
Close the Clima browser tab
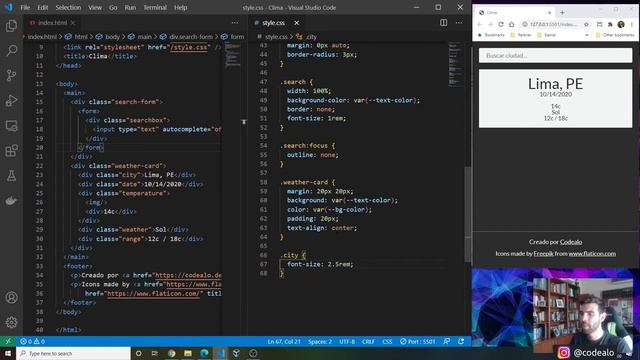pos(549,13)
